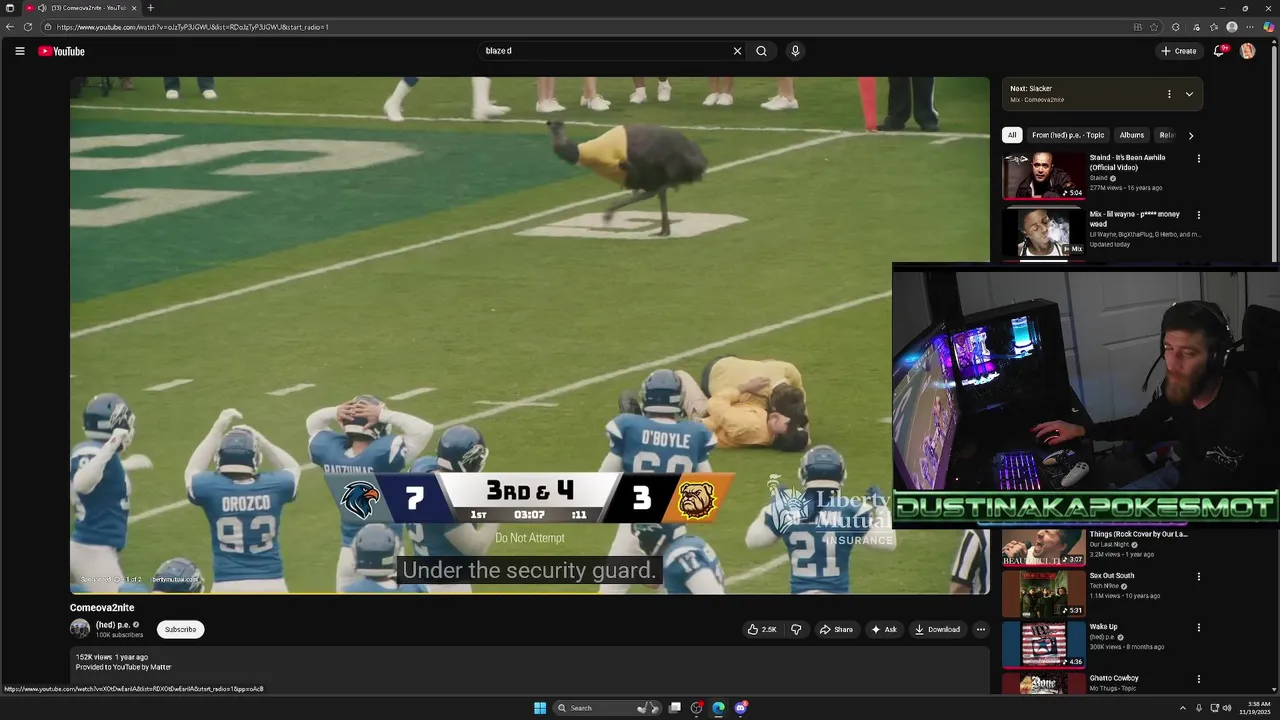Viewport: 1280px width, 720px height.
Task: Open the Wake Up video thumbnail
Action: pos(1044,645)
